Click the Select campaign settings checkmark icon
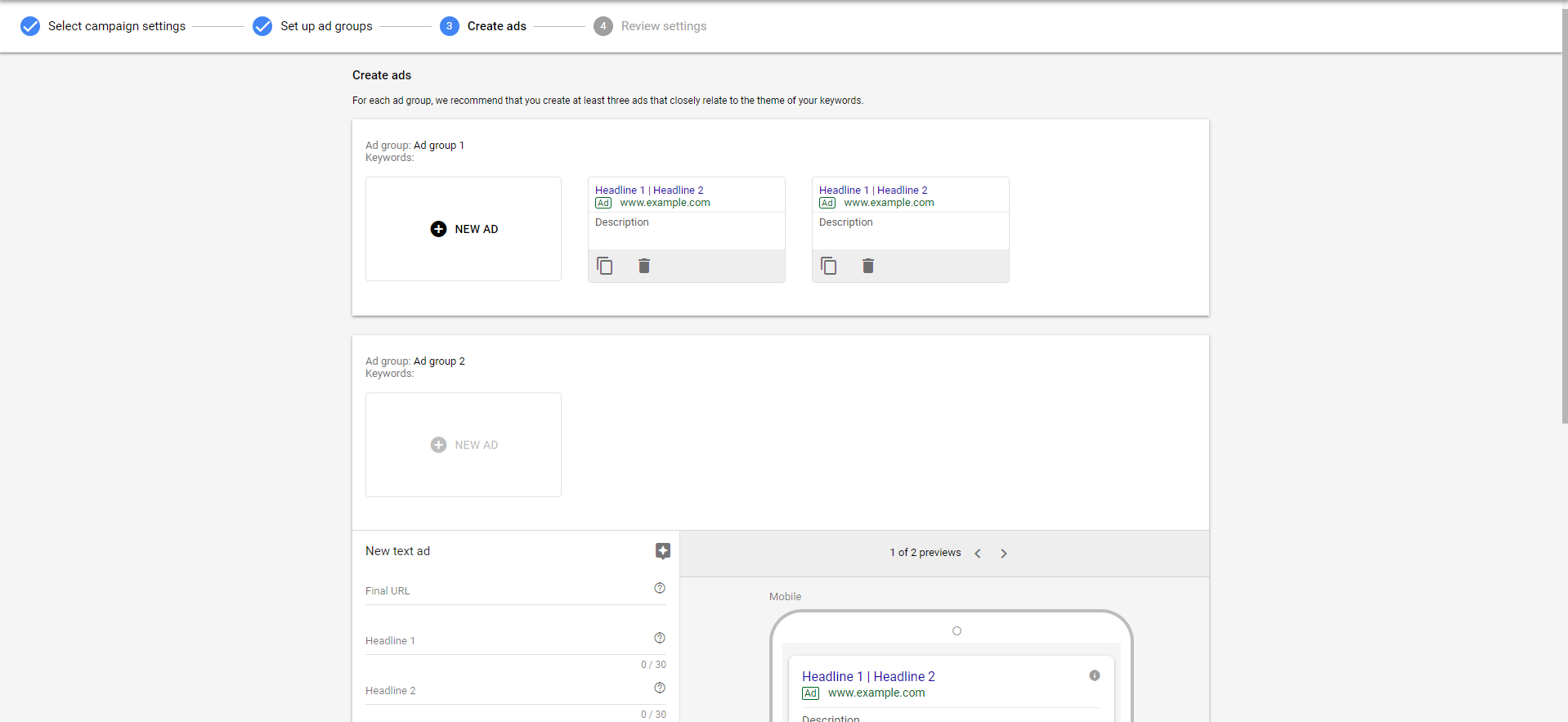This screenshot has height=722, width=1568. click(30, 26)
